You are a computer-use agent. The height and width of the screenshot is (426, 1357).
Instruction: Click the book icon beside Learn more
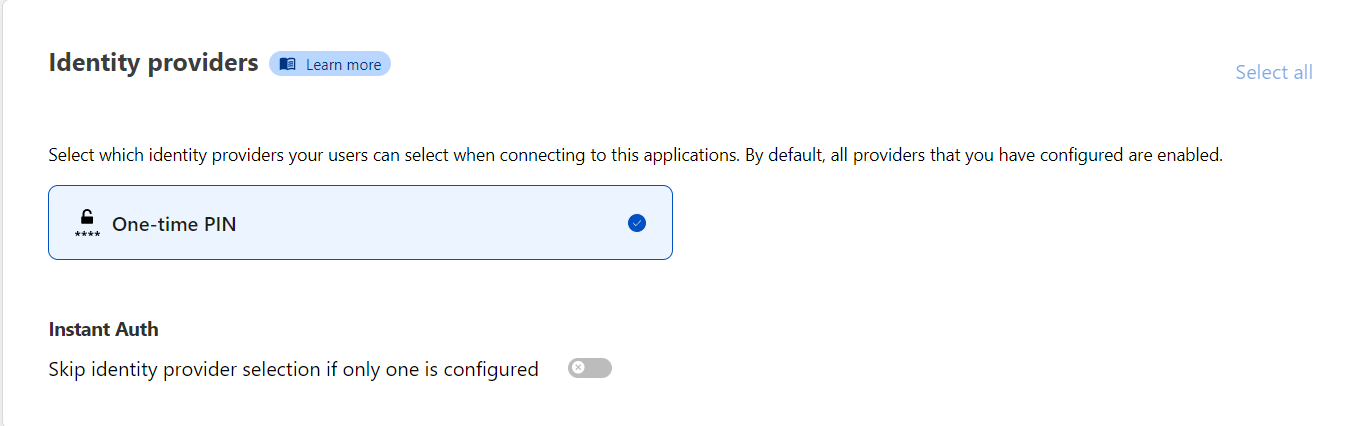click(x=288, y=64)
